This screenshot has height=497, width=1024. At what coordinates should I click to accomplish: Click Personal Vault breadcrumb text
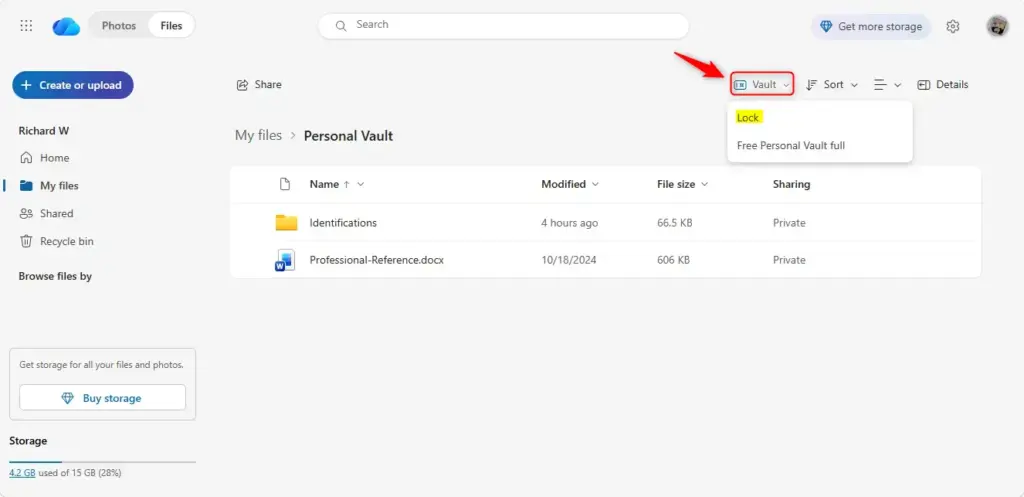pos(349,136)
